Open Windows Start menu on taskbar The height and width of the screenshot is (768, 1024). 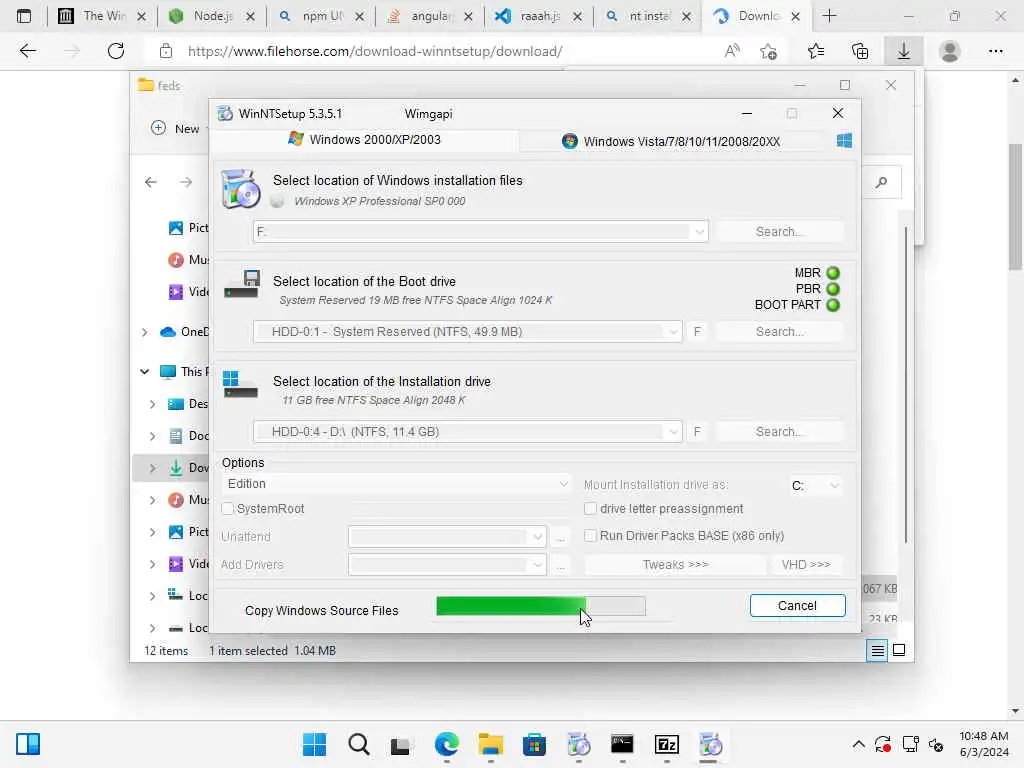coord(315,744)
